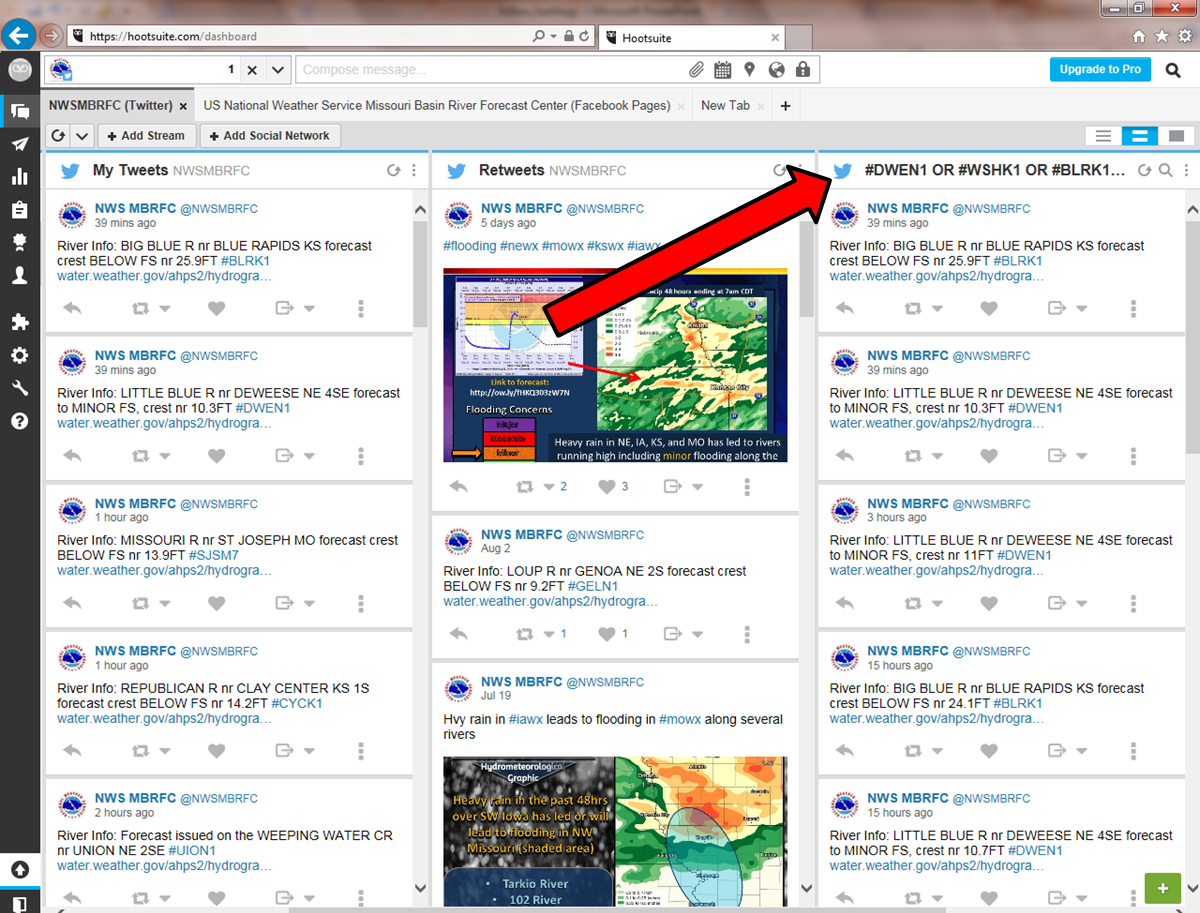Open Campaigns ribbon badge icon
This screenshot has height=913, width=1200.
click(19, 243)
